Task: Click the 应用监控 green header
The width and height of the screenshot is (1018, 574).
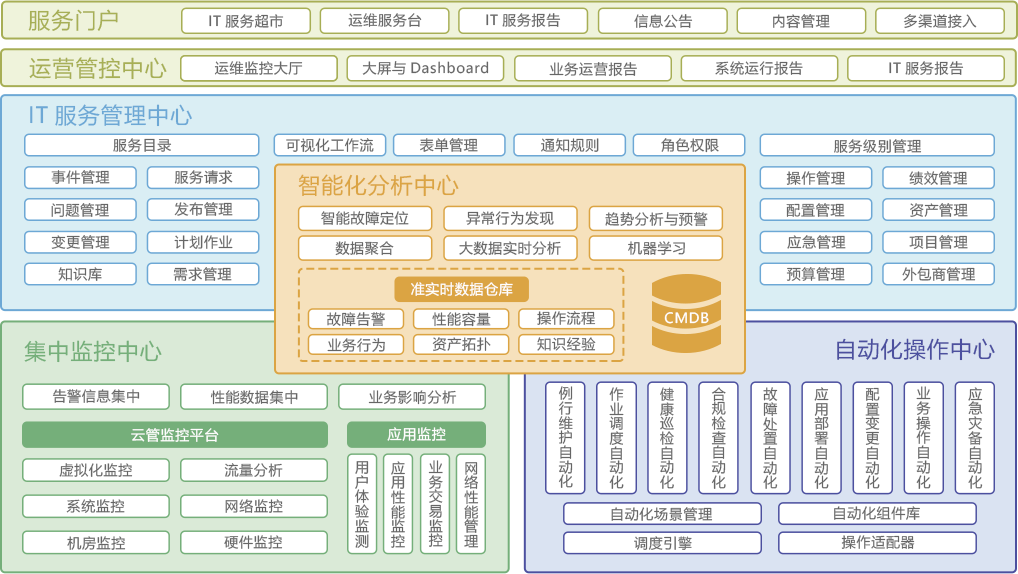Action: click(x=416, y=435)
